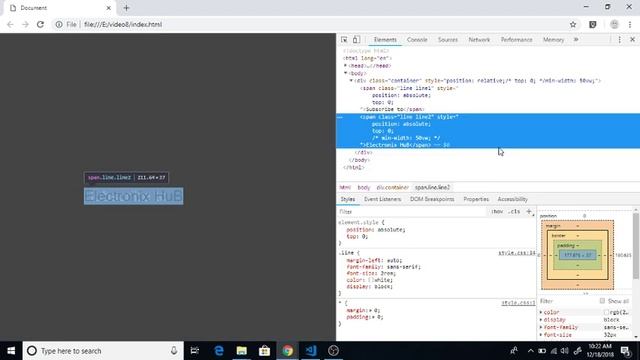Click div.container in the breadcrumb bar
The width and height of the screenshot is (640, 360).
pos(392,187)
